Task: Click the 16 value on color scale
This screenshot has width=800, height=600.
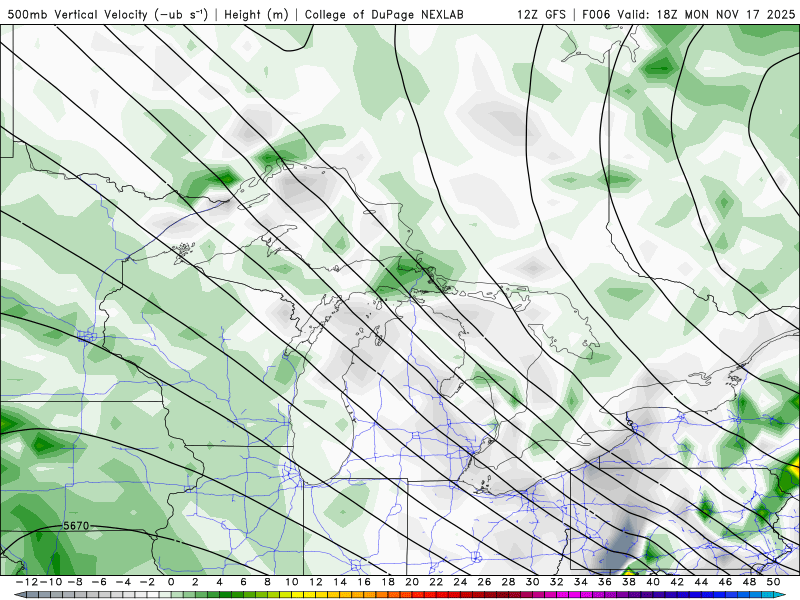Action: click(x=364, y=582)
